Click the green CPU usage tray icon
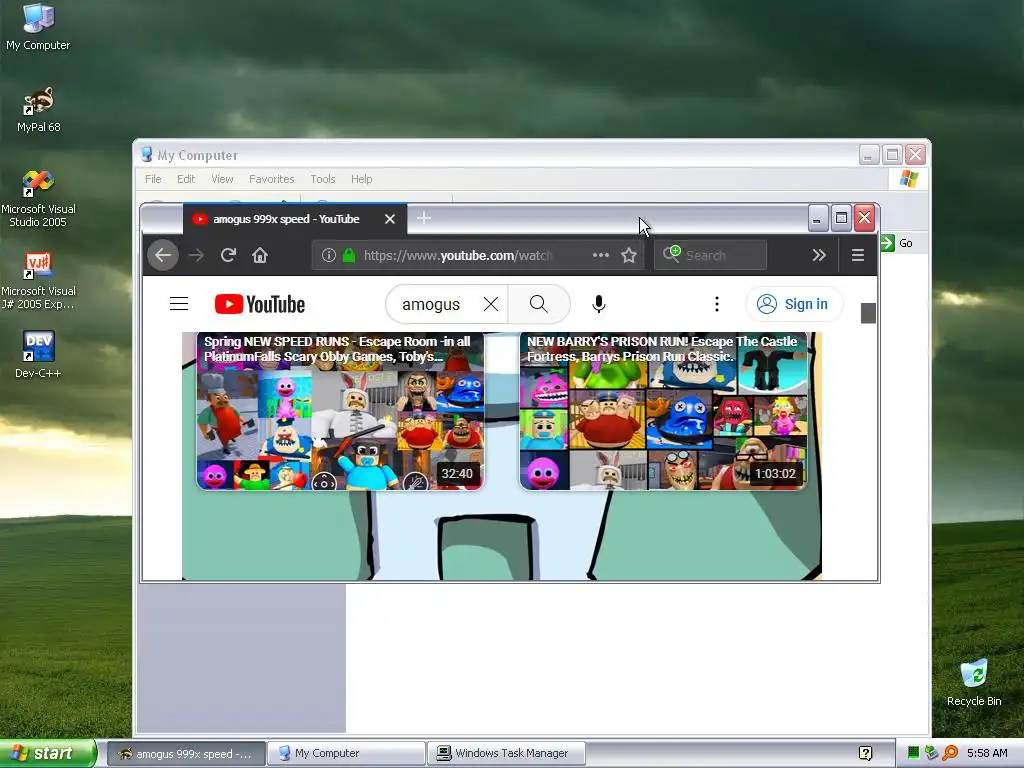 pos(914,753)
